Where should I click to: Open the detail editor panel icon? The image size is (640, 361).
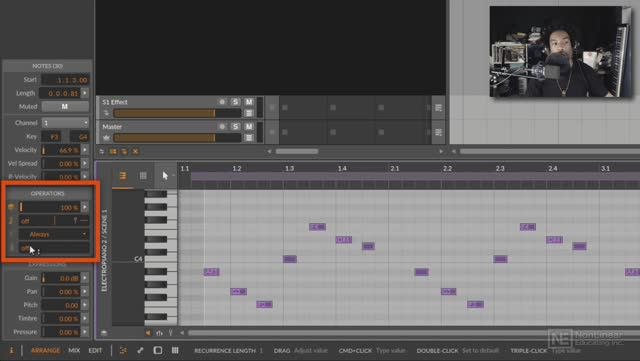tap(123, 350)
